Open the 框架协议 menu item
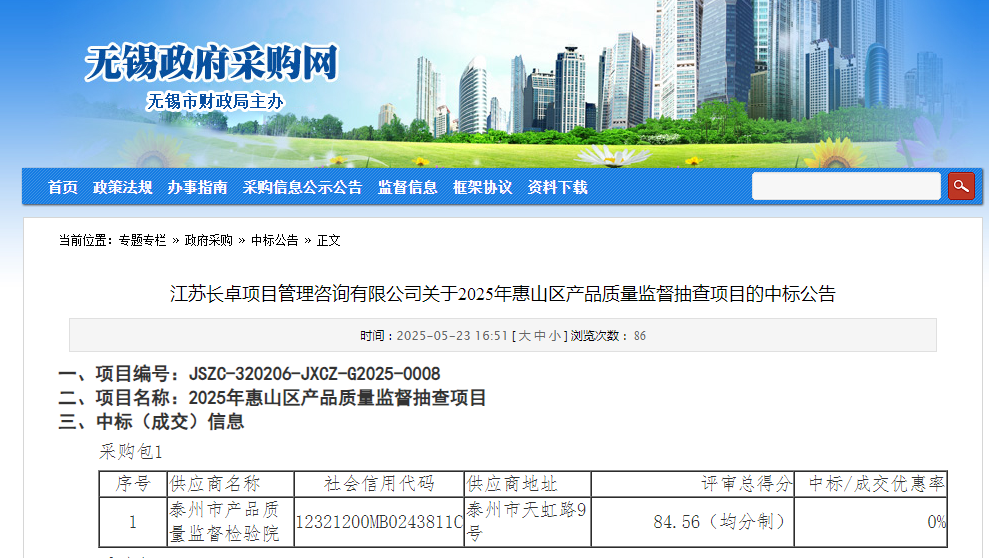 483,187
